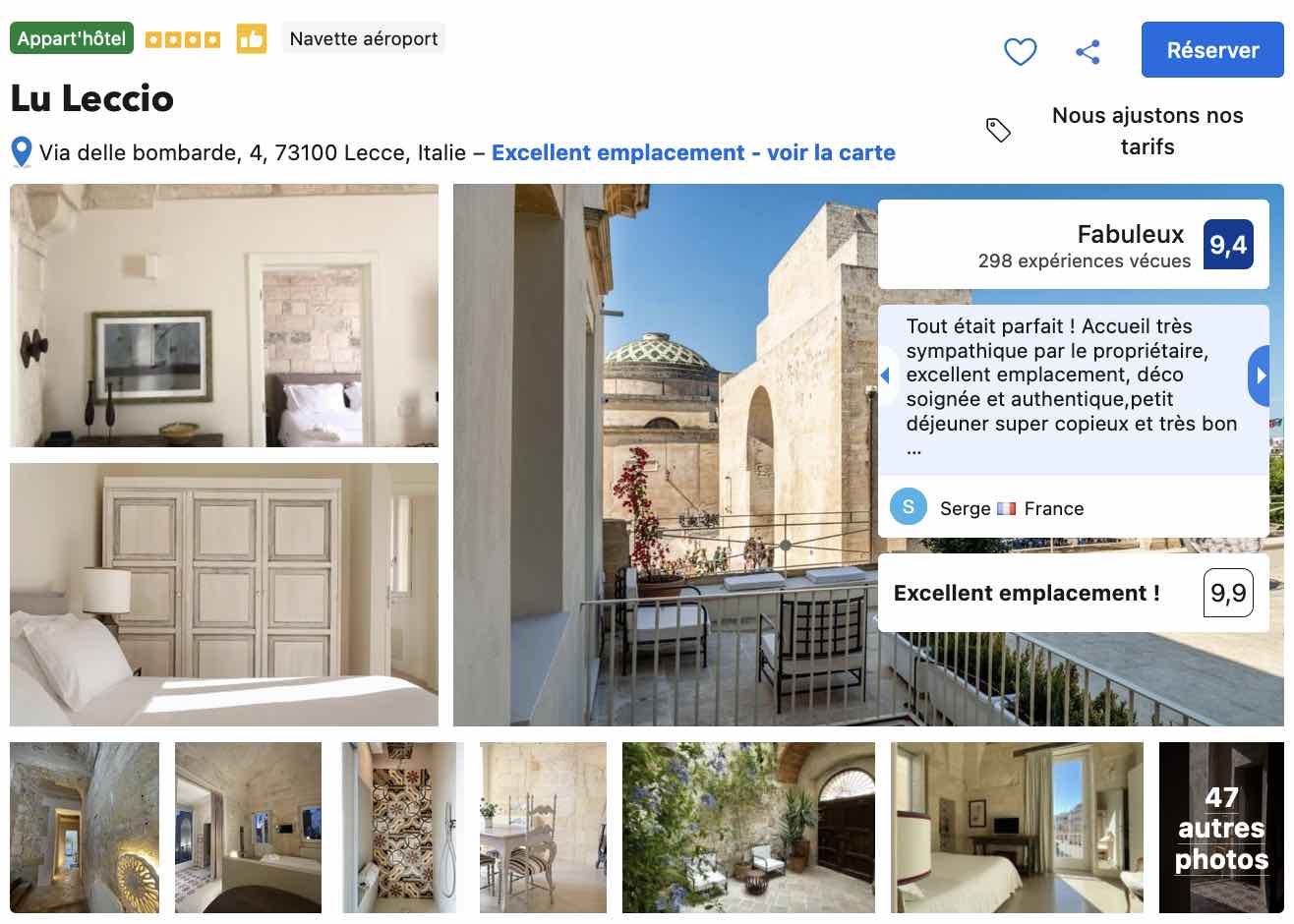Save Lu Leccio with the heart icon

point(1020,51)
